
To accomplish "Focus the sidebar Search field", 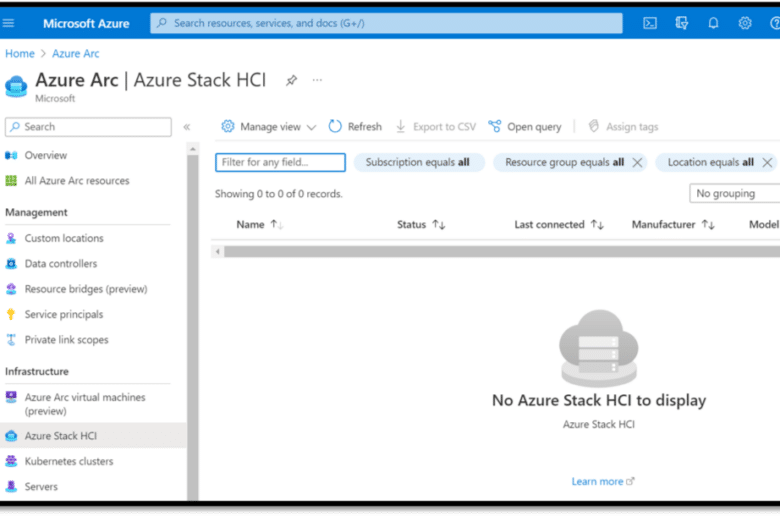I will [x=88, y=127].
